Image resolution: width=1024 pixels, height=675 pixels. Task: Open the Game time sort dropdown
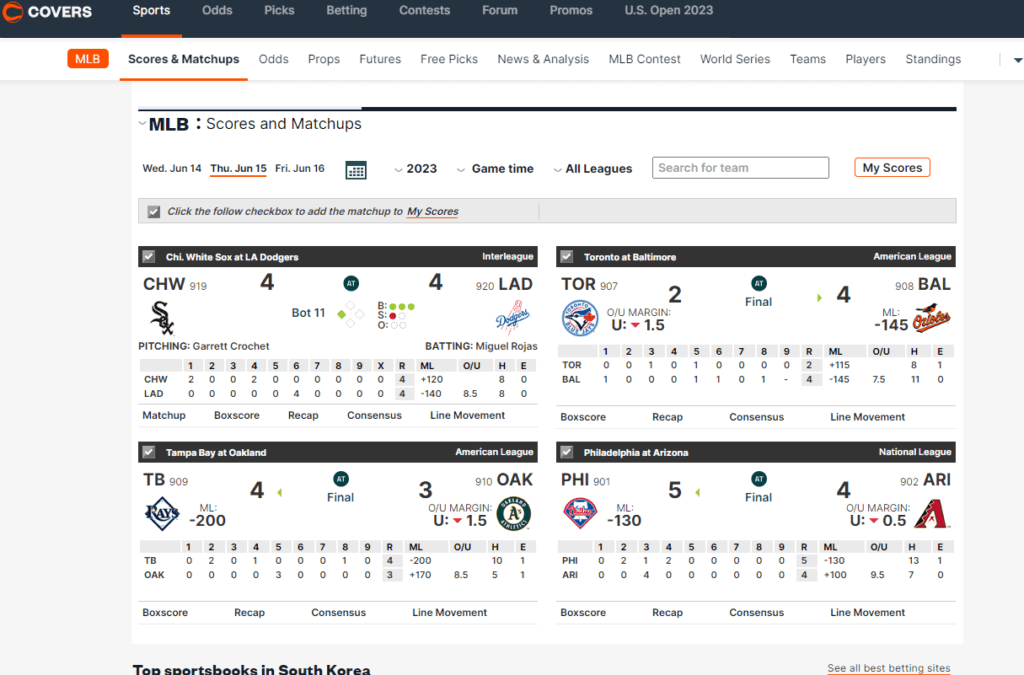495,168
